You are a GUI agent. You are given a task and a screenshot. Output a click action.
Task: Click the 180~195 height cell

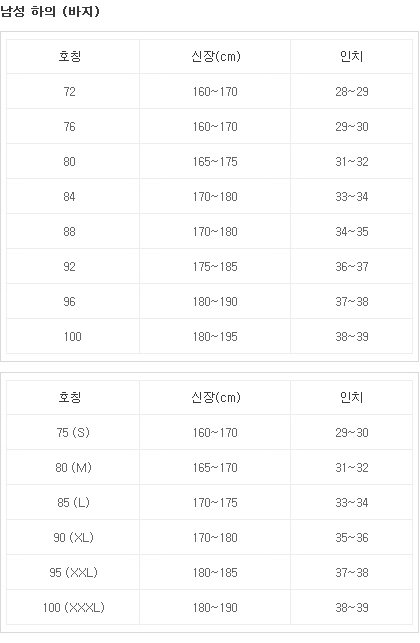coord(215,337)
